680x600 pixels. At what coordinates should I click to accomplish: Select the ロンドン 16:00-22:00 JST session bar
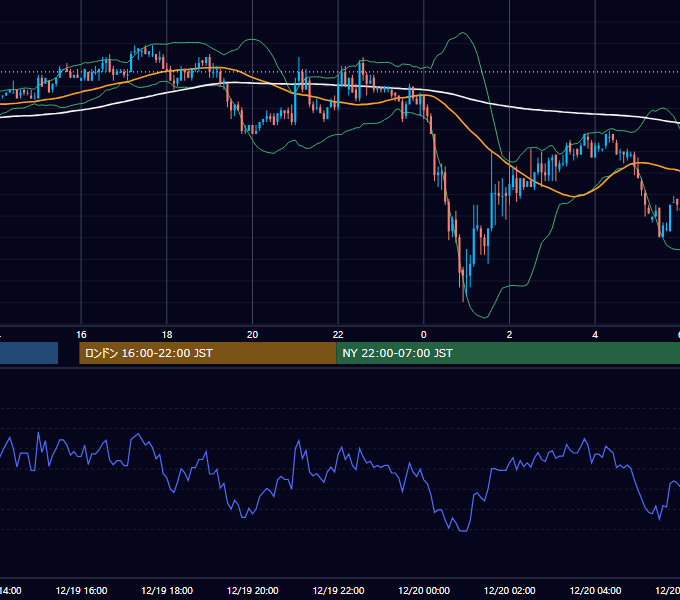pos(208,353)
